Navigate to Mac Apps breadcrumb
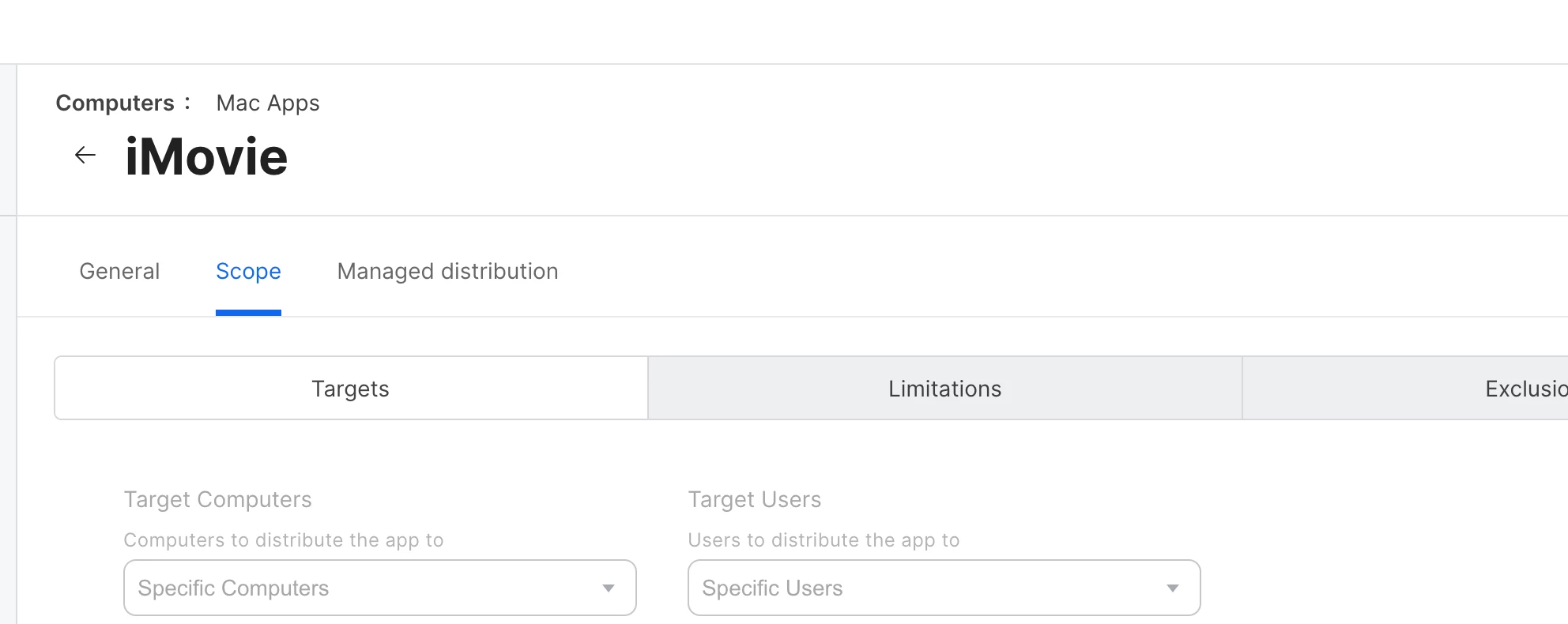Screen dimensions: 1568x624 268,103
